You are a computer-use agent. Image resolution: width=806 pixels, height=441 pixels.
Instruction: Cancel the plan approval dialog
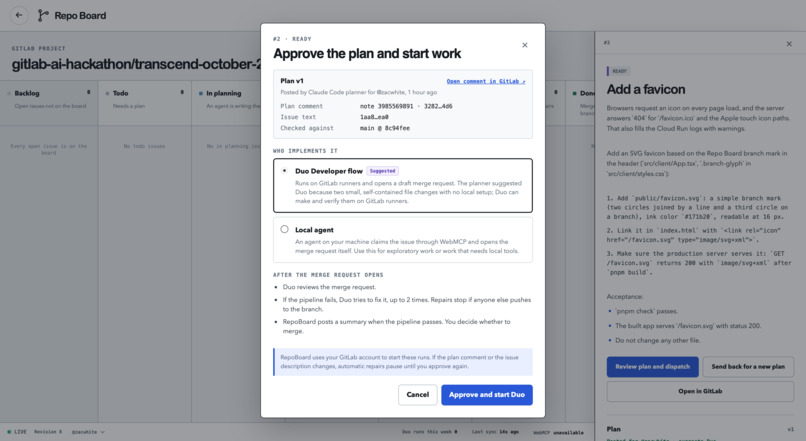point(417,395)
